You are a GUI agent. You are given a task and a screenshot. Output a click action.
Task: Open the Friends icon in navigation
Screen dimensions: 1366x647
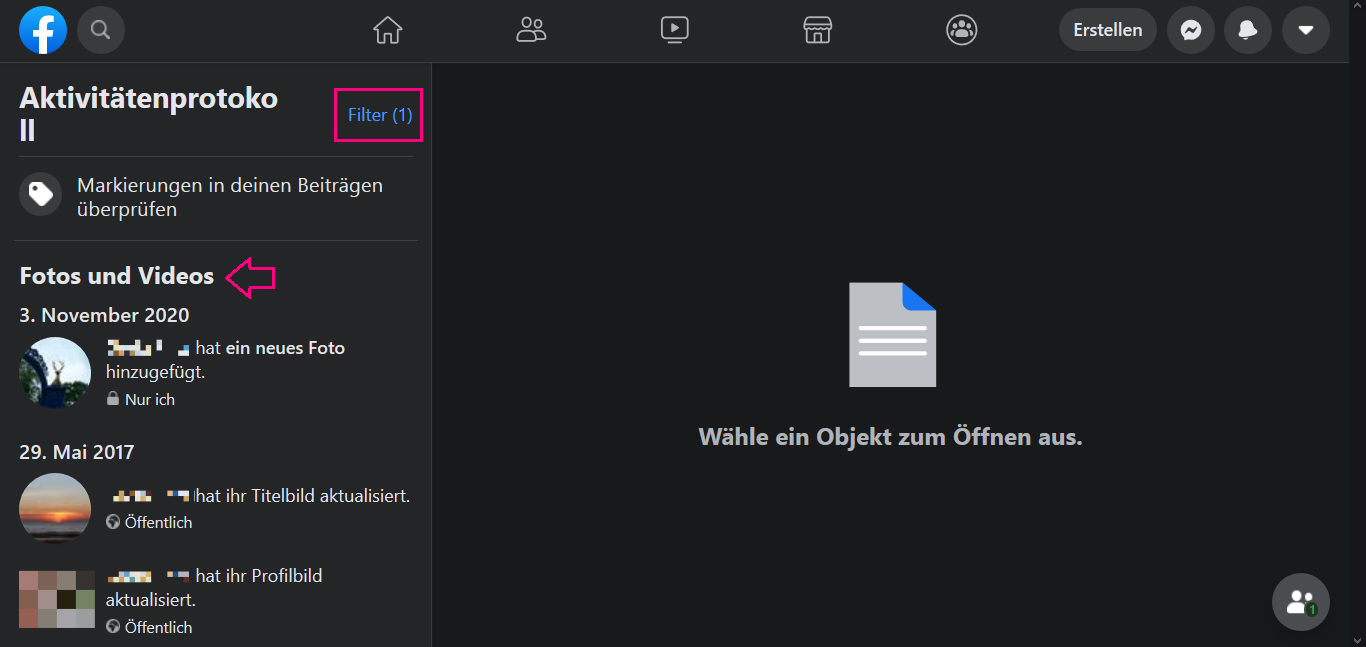click(531, 30)
